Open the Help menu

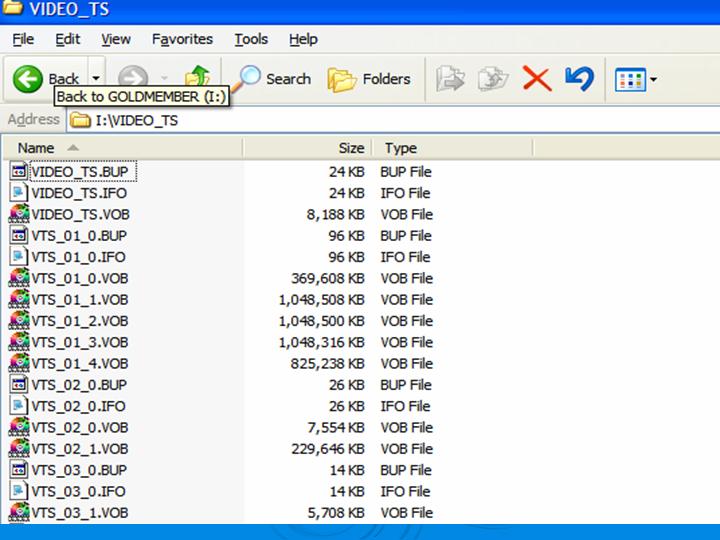pyautogui.click(x=303, y=39)
